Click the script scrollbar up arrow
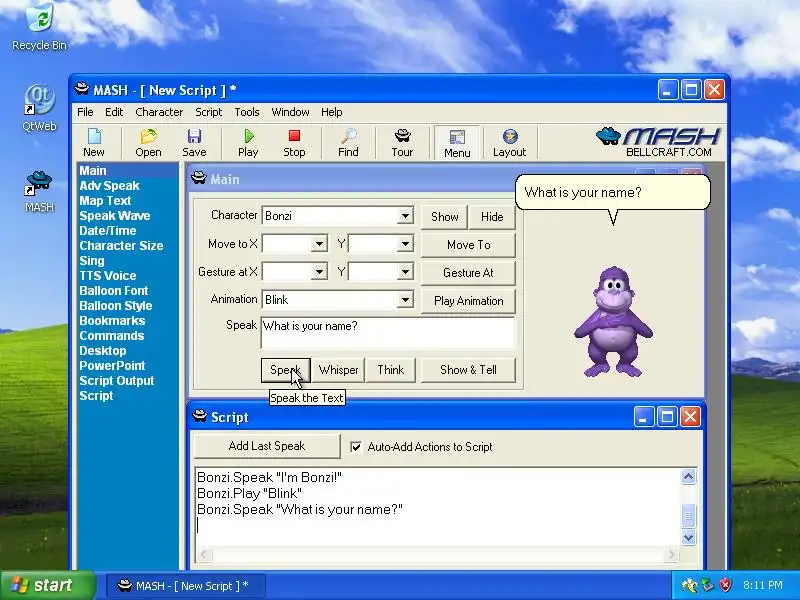This screenshot has height=600, width=800. [x=688, y=477]
